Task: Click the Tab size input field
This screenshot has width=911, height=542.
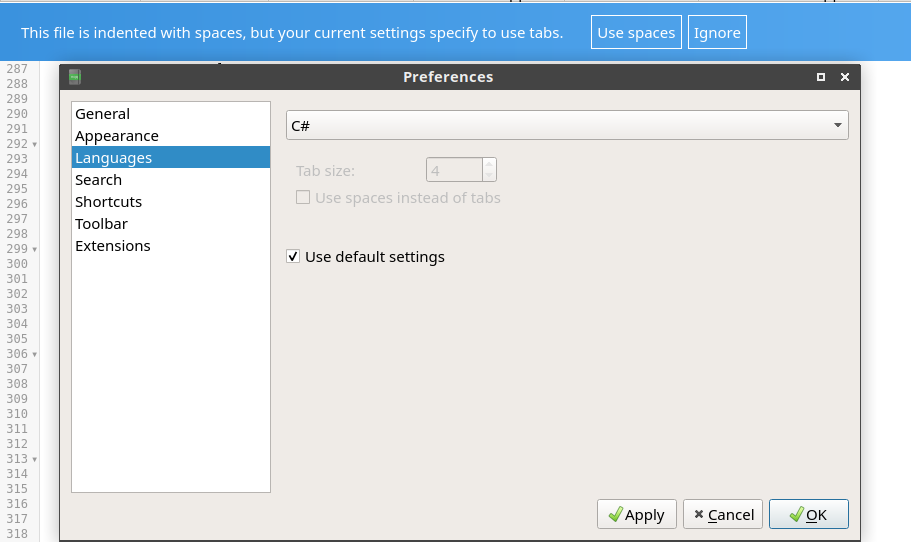Action: click(454, 170)
